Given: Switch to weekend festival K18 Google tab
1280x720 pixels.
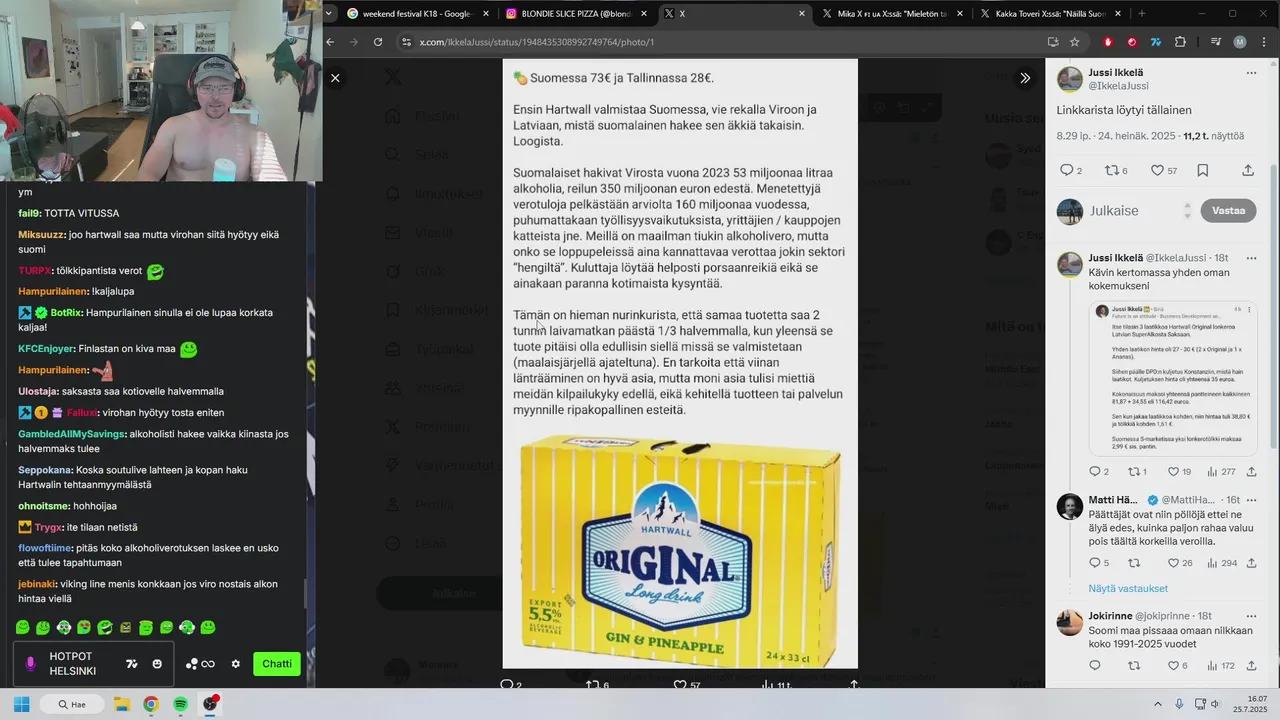Looking at the screenshot, I should (x=417, y=14).
